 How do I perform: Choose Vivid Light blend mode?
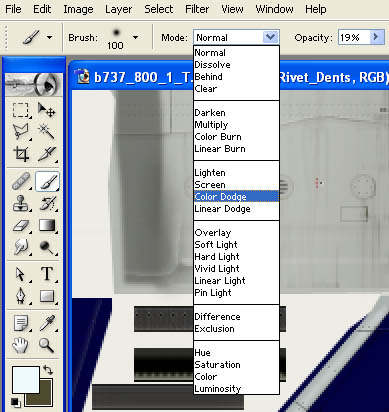click(236, 269)
